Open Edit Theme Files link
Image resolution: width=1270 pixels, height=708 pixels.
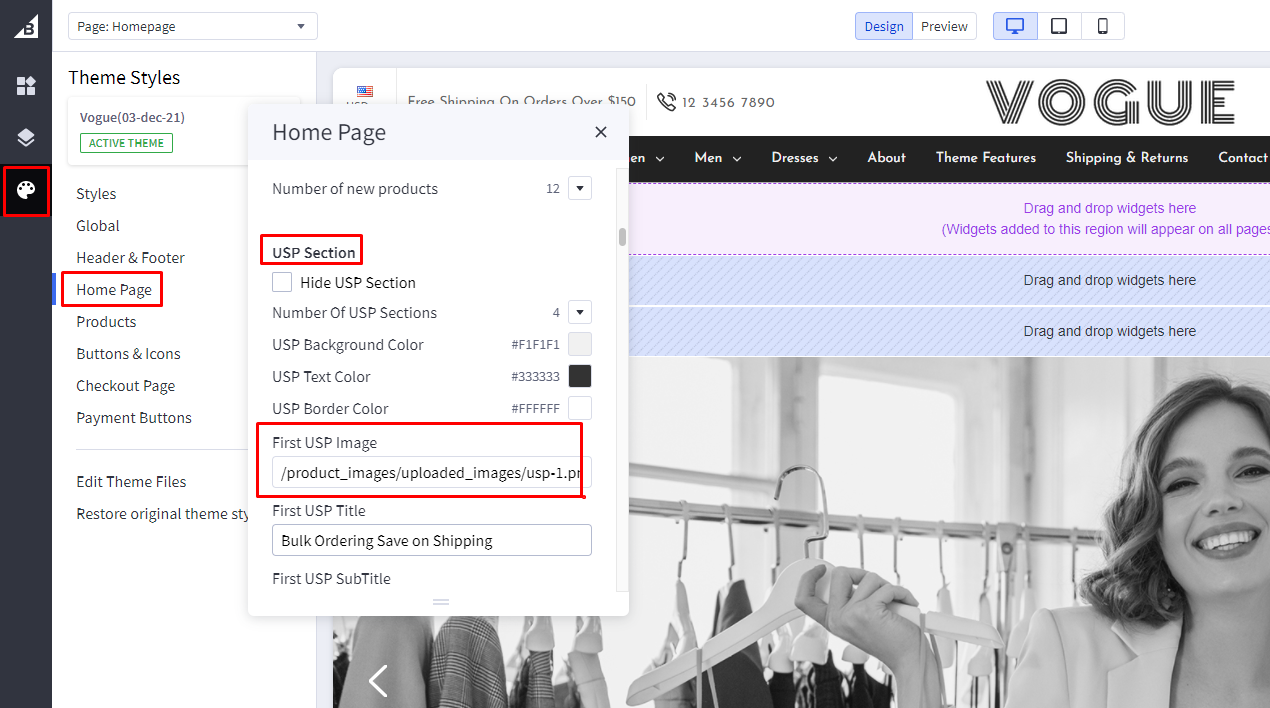point(131,482)
